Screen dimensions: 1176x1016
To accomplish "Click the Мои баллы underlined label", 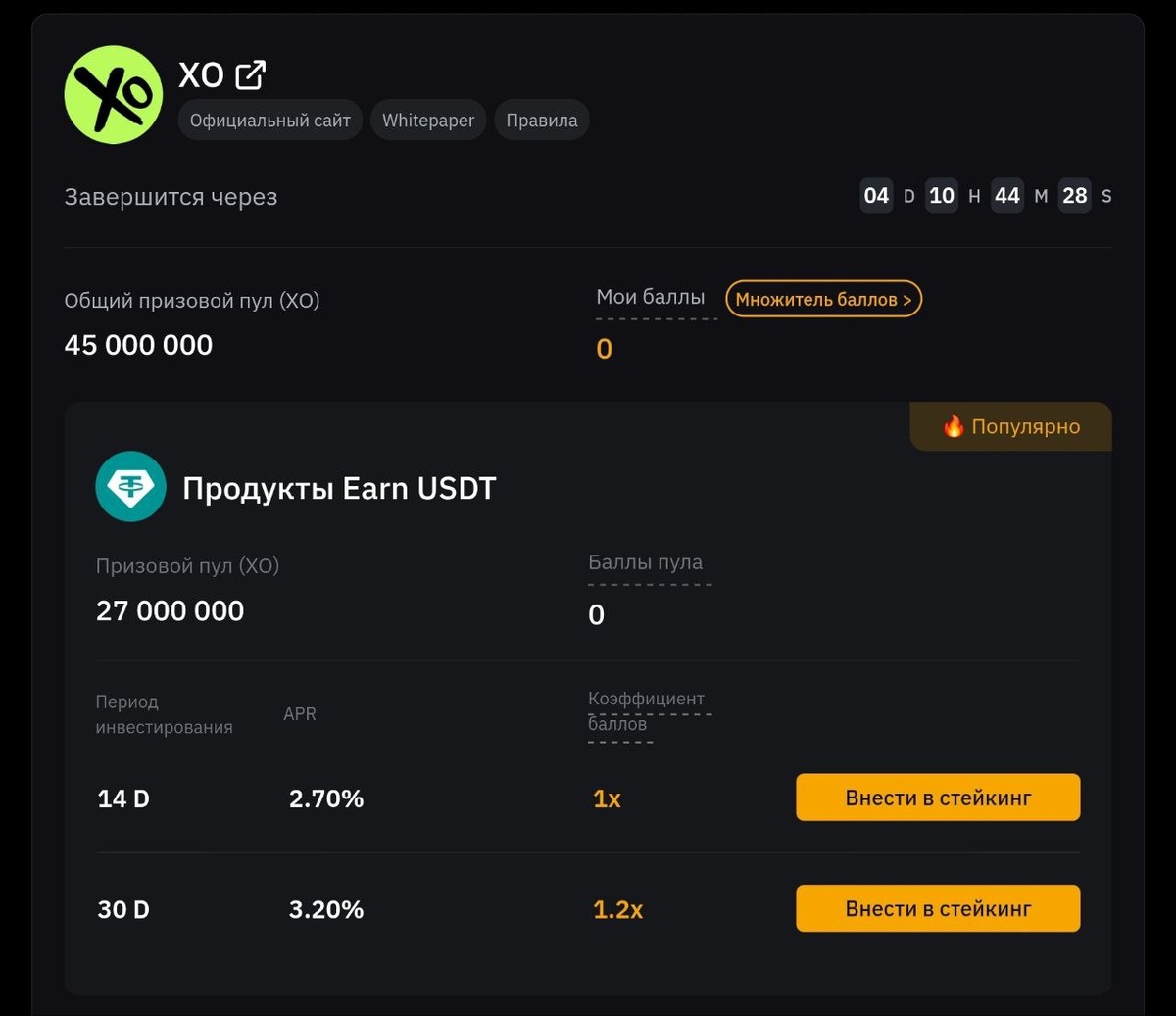I will point(651,297).
